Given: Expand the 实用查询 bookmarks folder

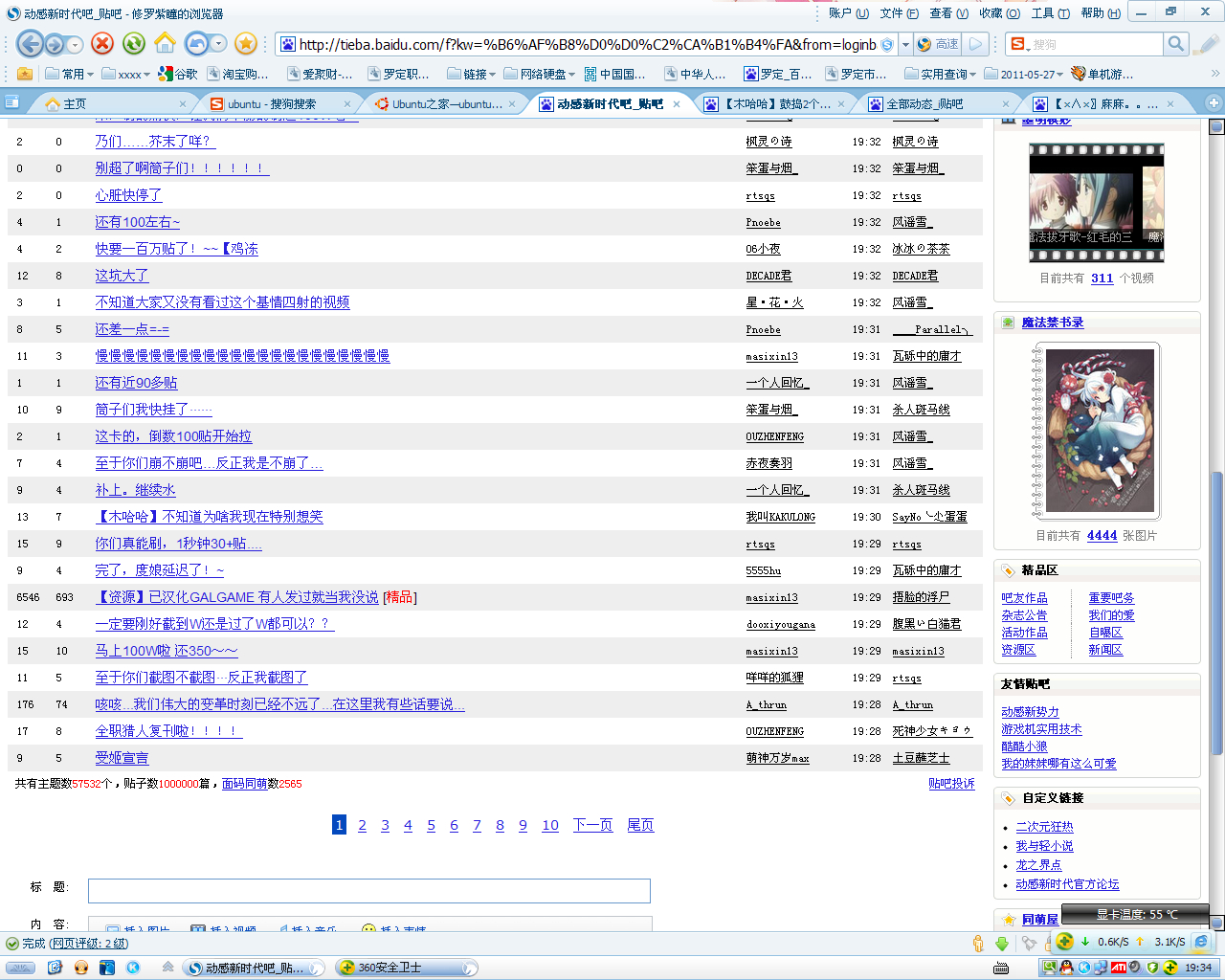Looking at the screenshot, I should pyautogui.click(x=941, y=74).
